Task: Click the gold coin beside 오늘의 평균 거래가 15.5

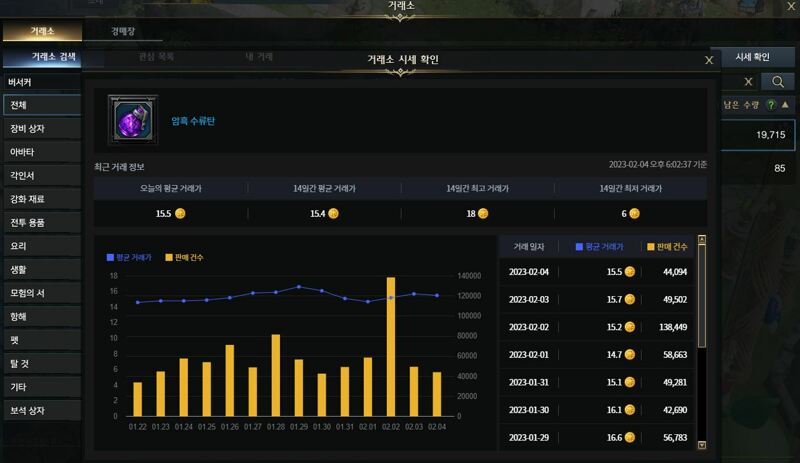Action: 180,213
